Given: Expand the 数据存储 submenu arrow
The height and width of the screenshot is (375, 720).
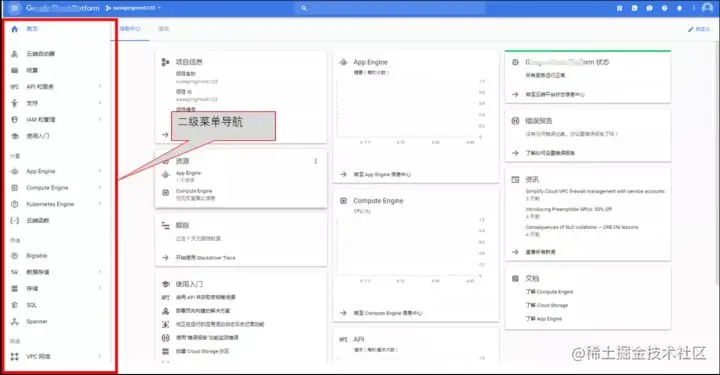Looking at the screenshot, I should click(100, 272).
